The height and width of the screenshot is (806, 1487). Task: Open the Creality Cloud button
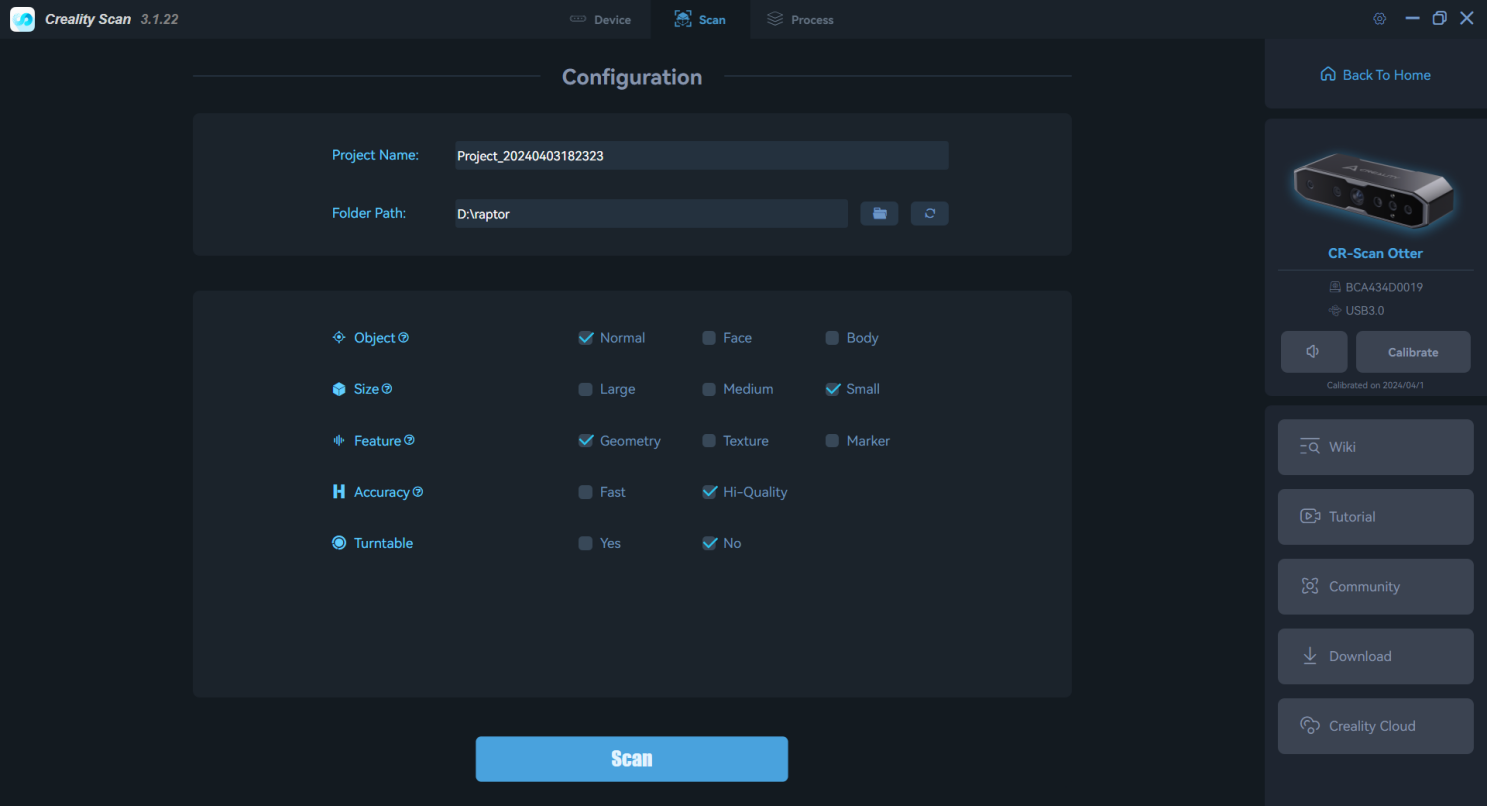[x=1375, y=726]
